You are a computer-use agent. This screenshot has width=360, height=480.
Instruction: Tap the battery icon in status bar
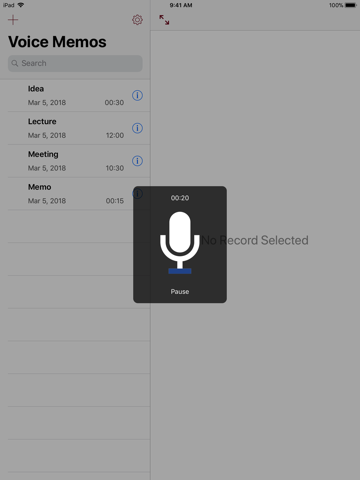pyautogui.click(x=351, y=5)
